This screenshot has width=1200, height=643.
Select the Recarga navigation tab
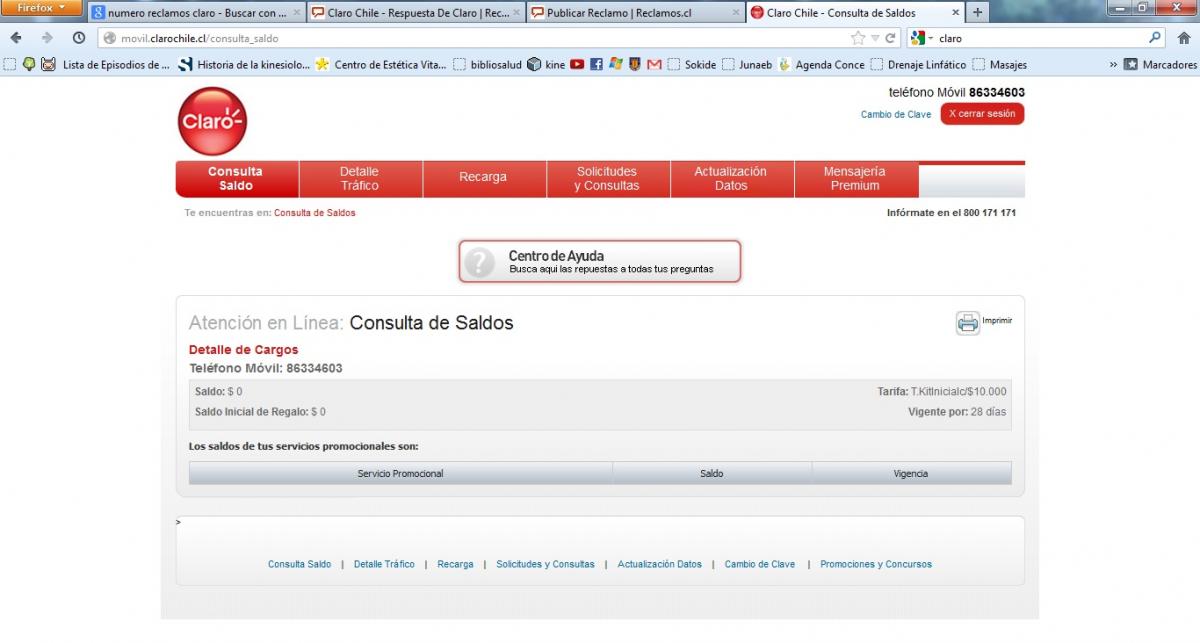[x=483, y=179]
